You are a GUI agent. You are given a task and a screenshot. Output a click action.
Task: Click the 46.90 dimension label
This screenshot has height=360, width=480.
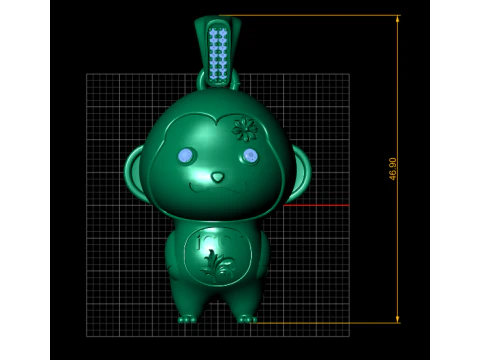coord(393,169)
